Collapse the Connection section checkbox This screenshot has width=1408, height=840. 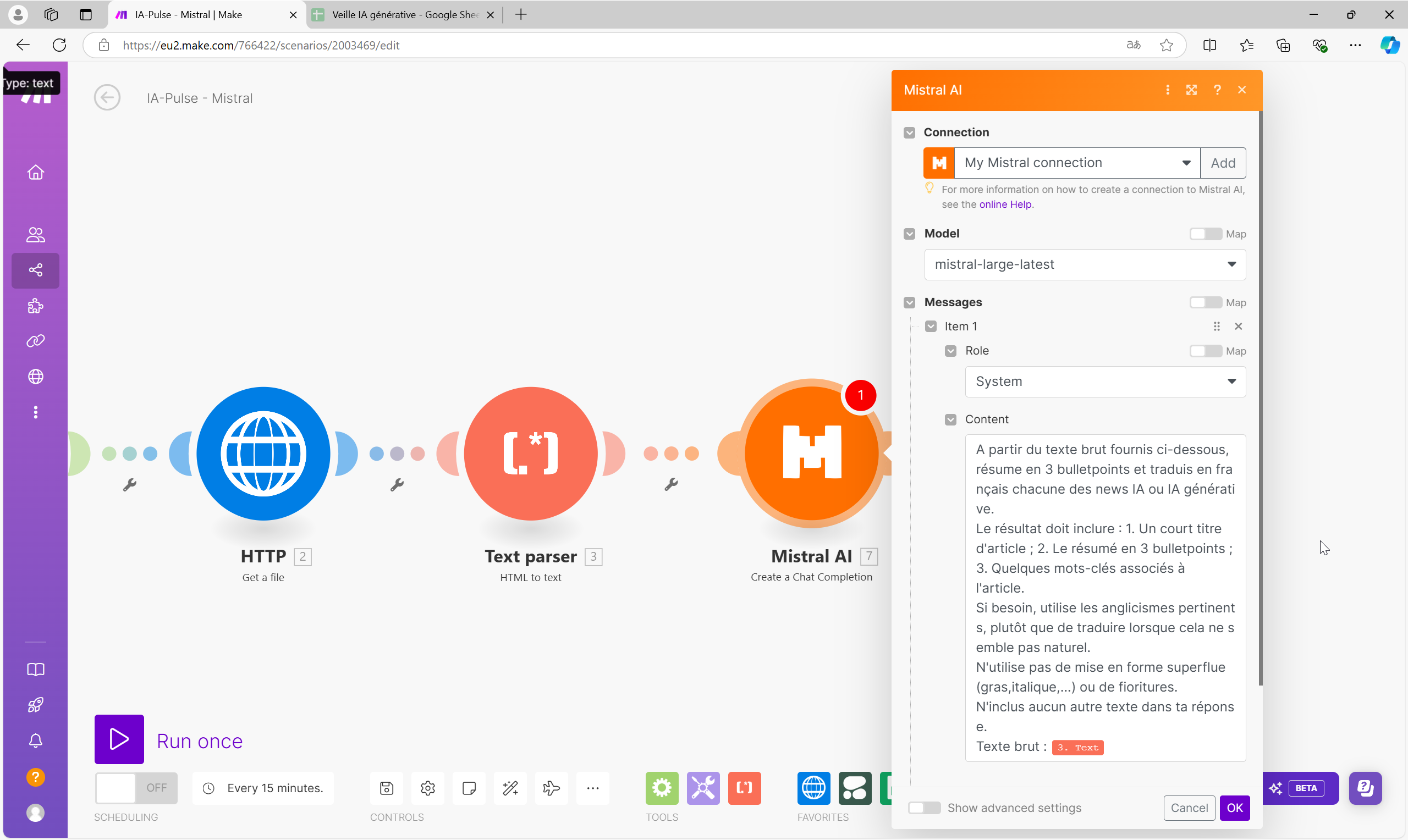point(909,132)
